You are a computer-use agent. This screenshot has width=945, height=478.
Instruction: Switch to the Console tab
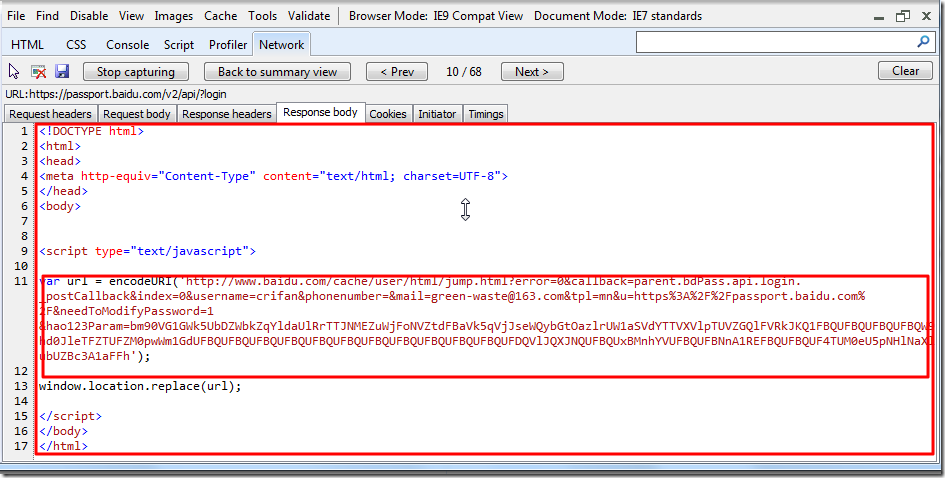click(x=128, y=45)
